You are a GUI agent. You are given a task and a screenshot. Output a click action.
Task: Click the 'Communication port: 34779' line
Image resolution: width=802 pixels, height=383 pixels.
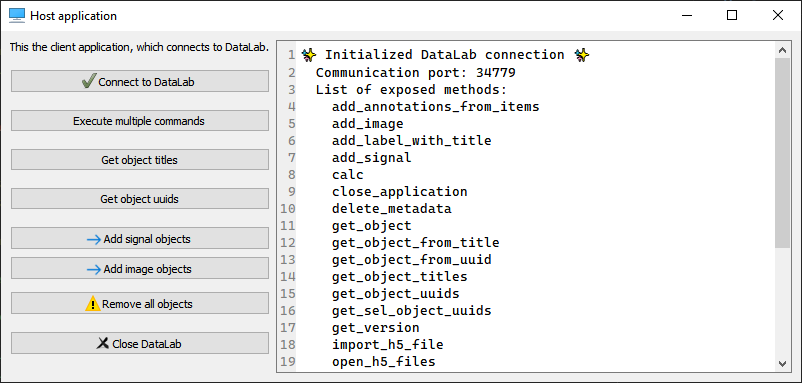pyautogui.click(x=415, y=73)
